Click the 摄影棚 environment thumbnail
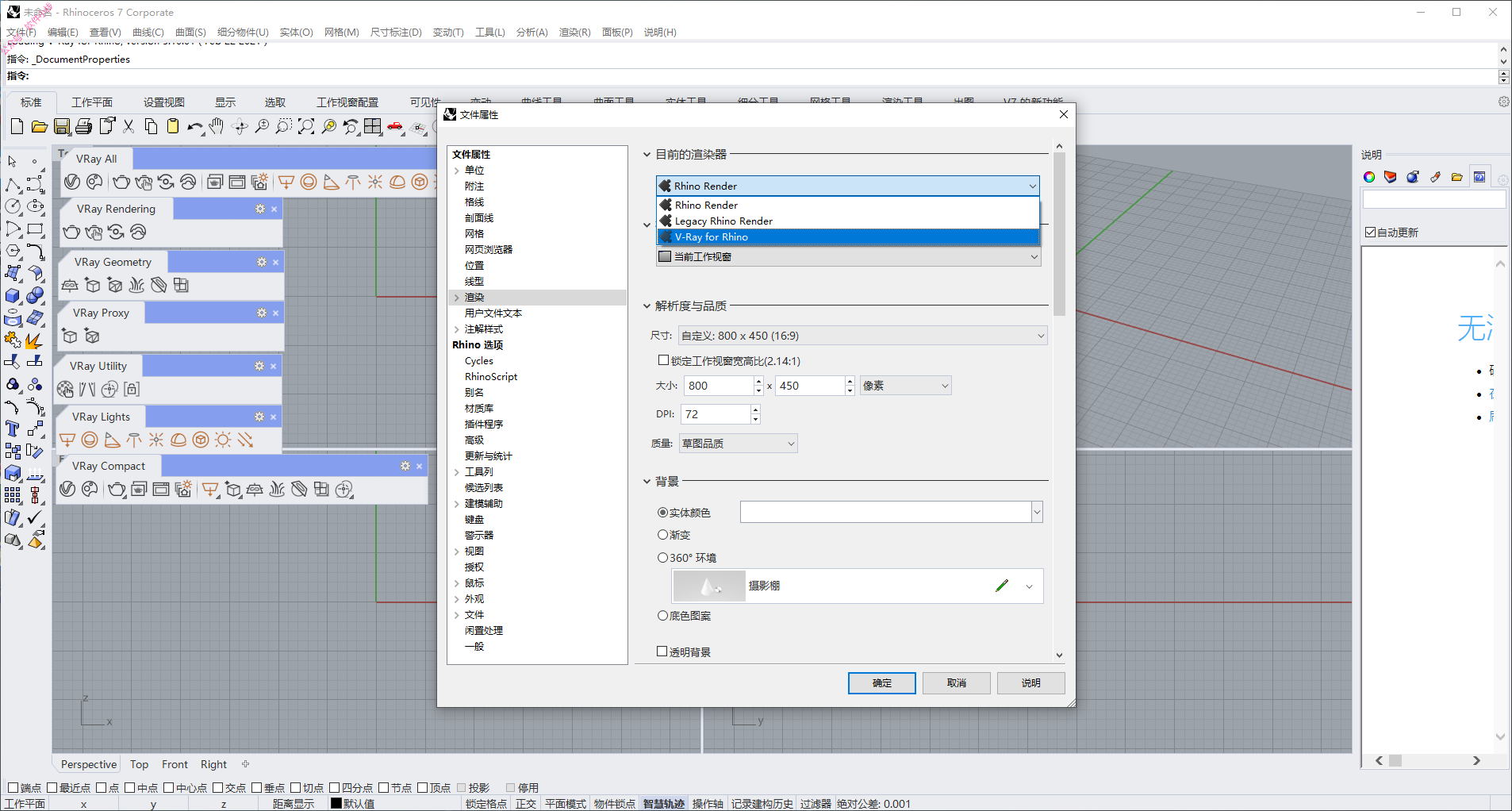Screen dimensions: 1512x811 709,586
